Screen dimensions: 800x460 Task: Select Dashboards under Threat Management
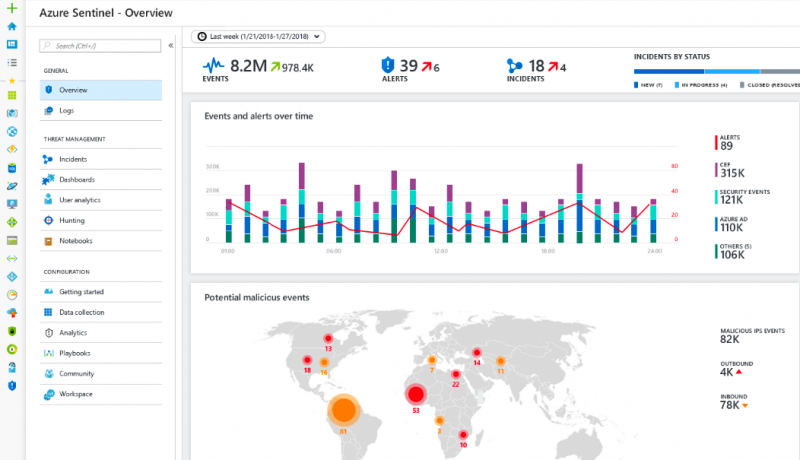click(x=77, y=180)
